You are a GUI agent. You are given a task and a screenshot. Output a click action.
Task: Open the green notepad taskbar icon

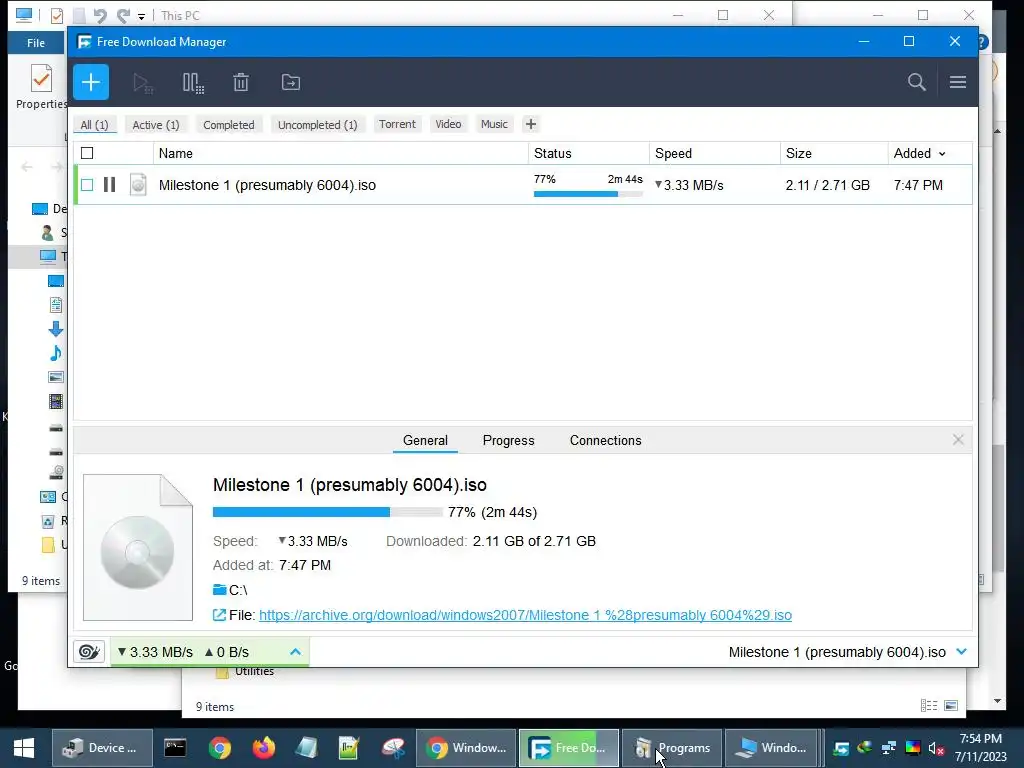[x=349, y=748]
